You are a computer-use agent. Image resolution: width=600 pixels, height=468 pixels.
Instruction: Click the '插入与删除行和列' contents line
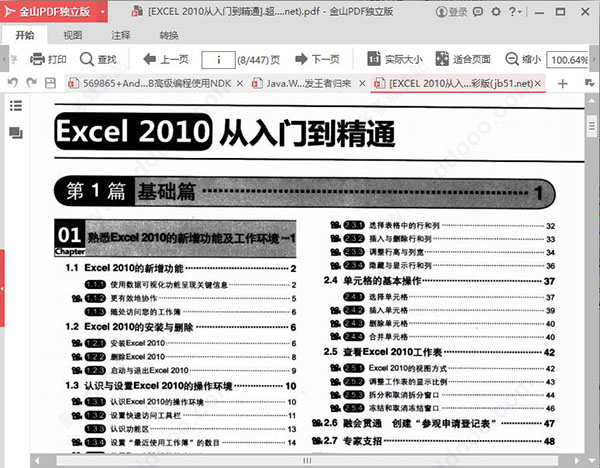(x=442, y=239)
